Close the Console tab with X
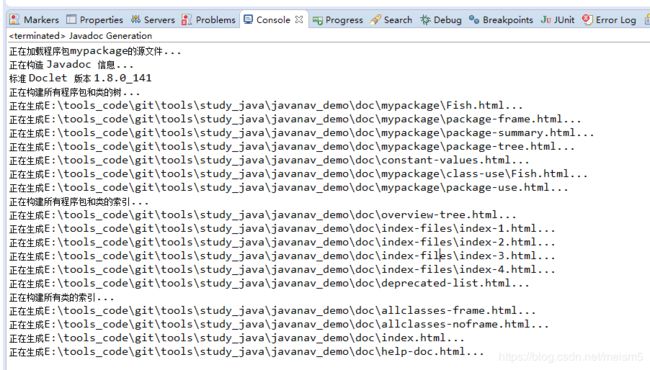This screenshot has height=370, width=650. [299, 19]
